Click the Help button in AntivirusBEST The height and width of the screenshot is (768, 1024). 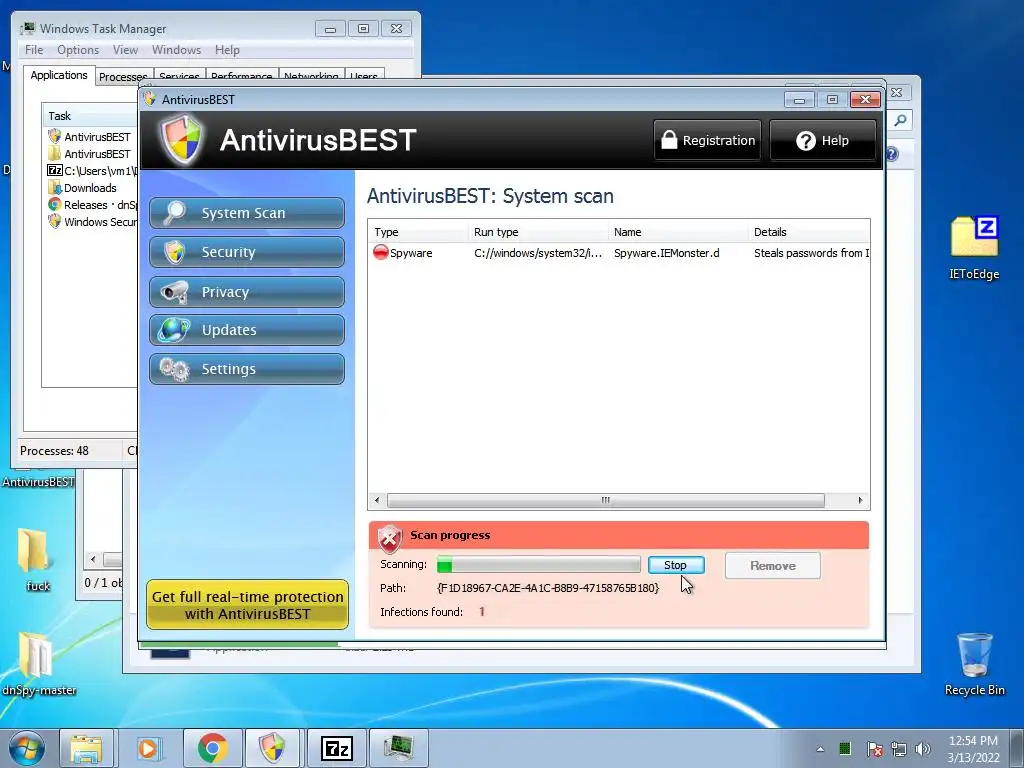[x=822, y=140]
